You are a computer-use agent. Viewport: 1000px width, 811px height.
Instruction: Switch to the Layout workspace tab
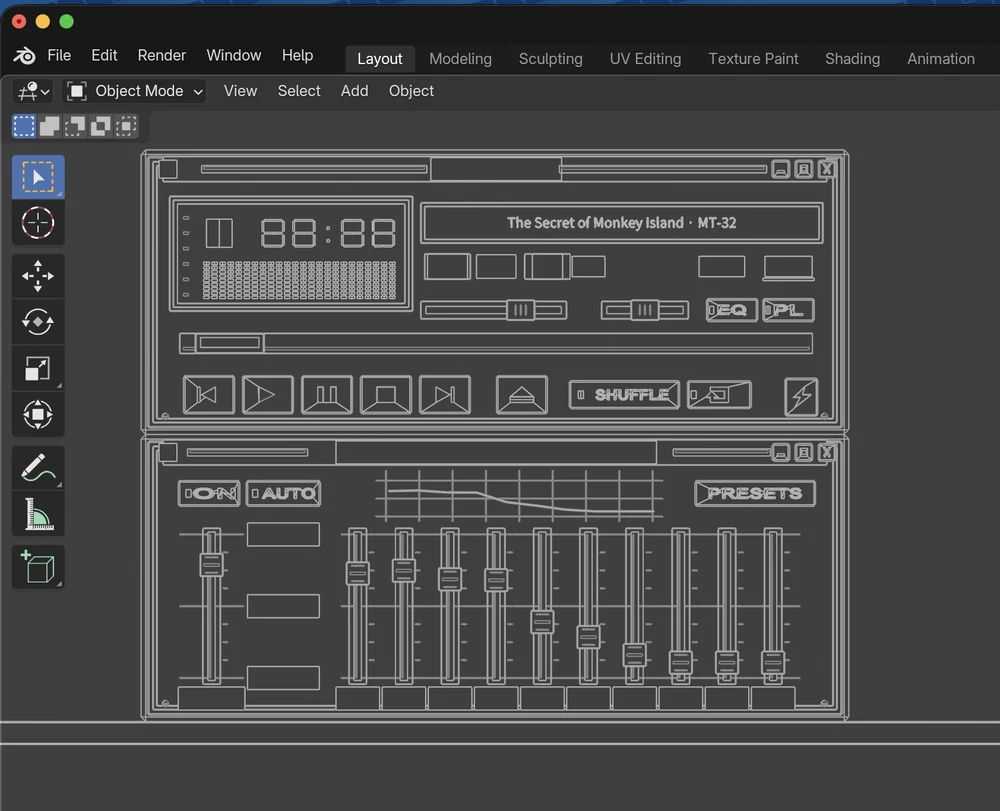click(380, 59)
